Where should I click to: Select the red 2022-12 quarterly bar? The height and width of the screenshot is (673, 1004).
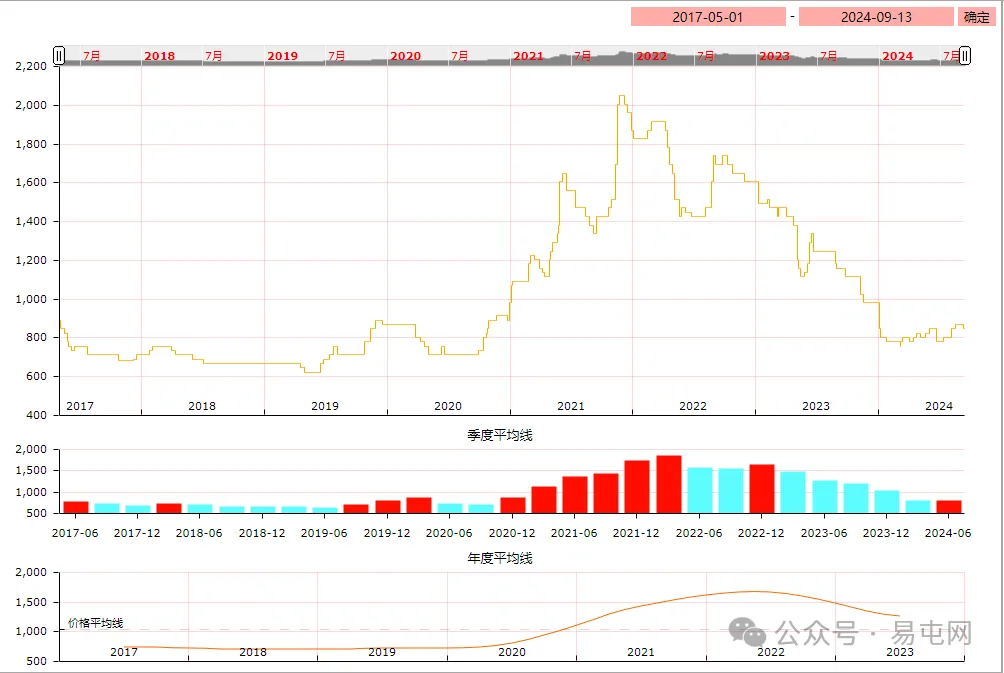point(762,489)
